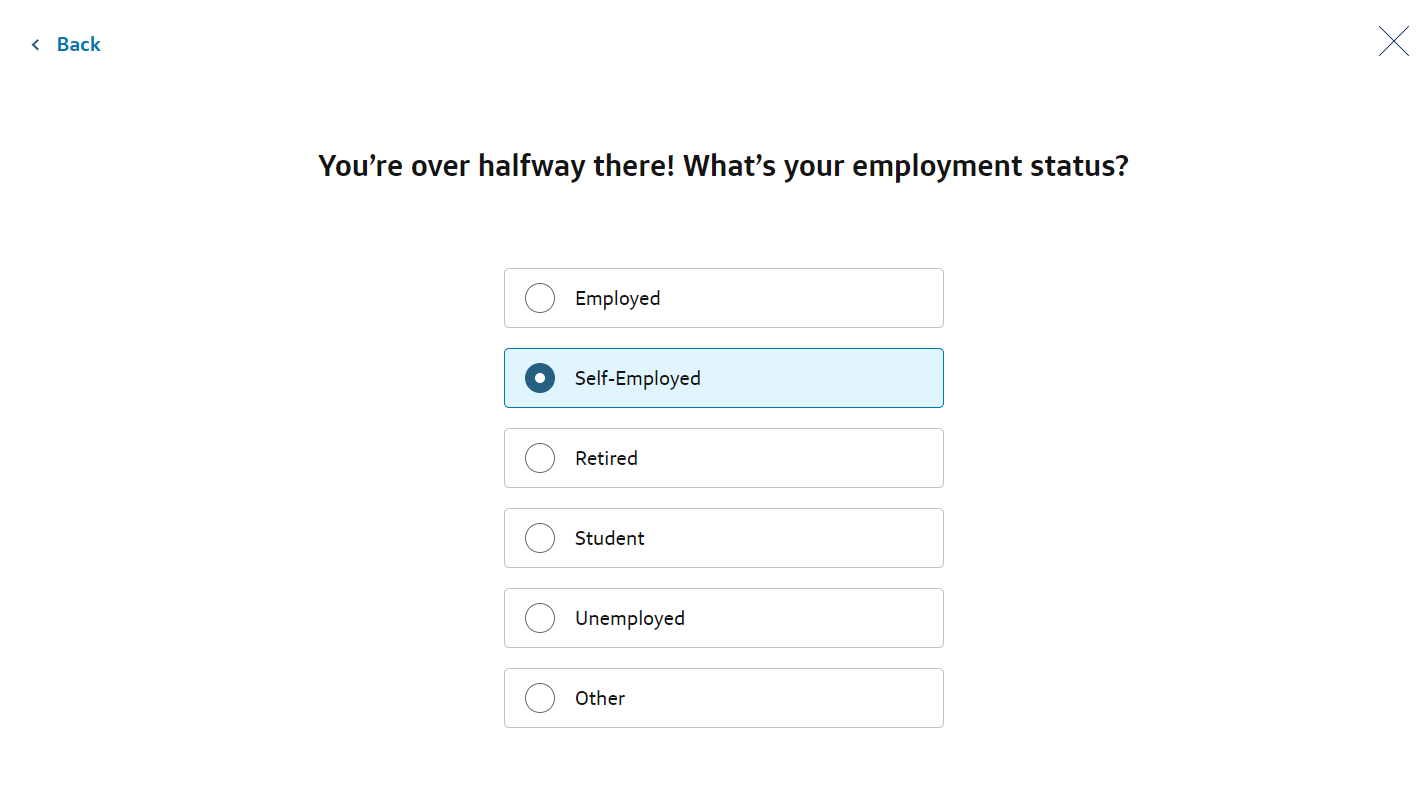
Task: Click the Self-Employed label text
Action: click(x=637, y=379)
